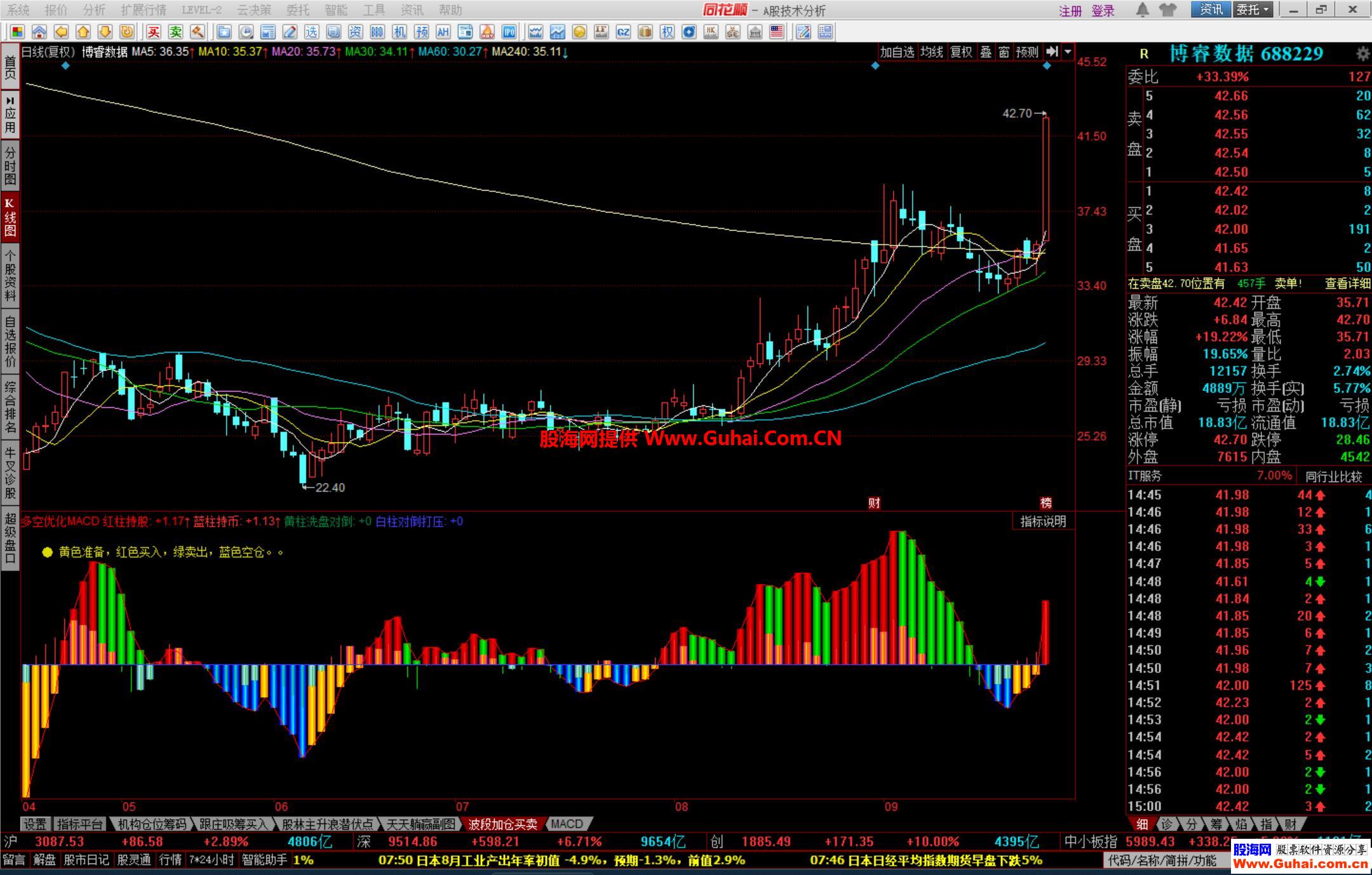Click 查看详细 link in order panel
Screen dimensions: 1372x875
point(1347,284)
